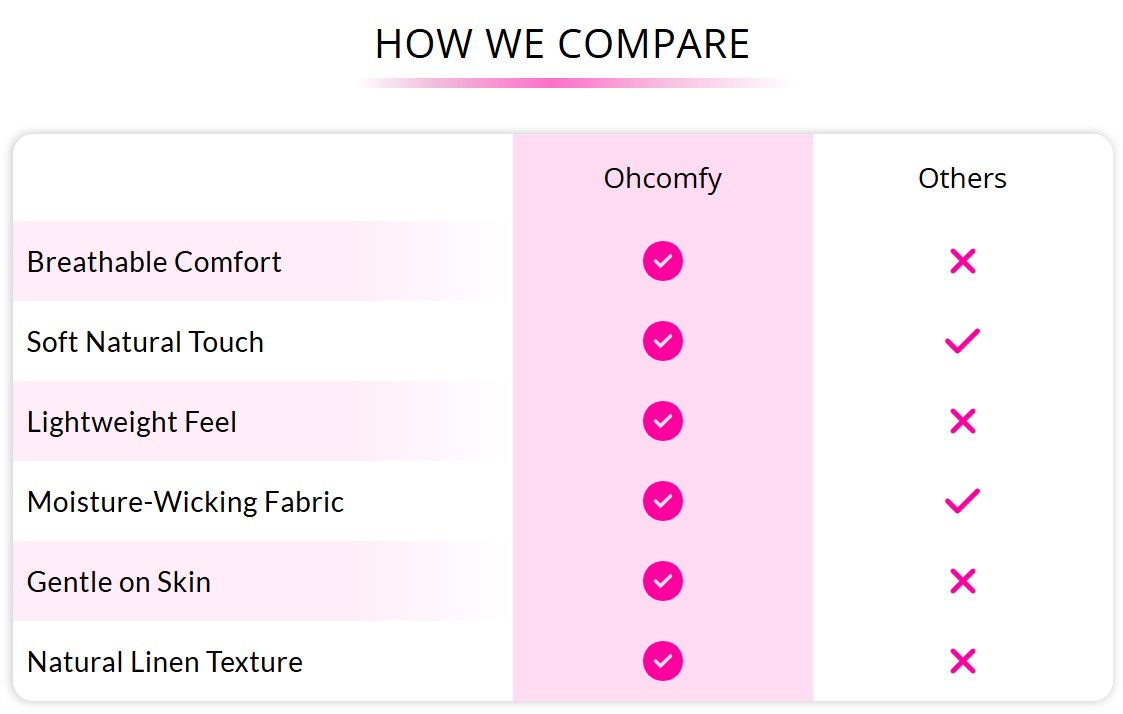
Task: Click Others X mark for Breathable Comfort
Action: (x=963, y=261)
